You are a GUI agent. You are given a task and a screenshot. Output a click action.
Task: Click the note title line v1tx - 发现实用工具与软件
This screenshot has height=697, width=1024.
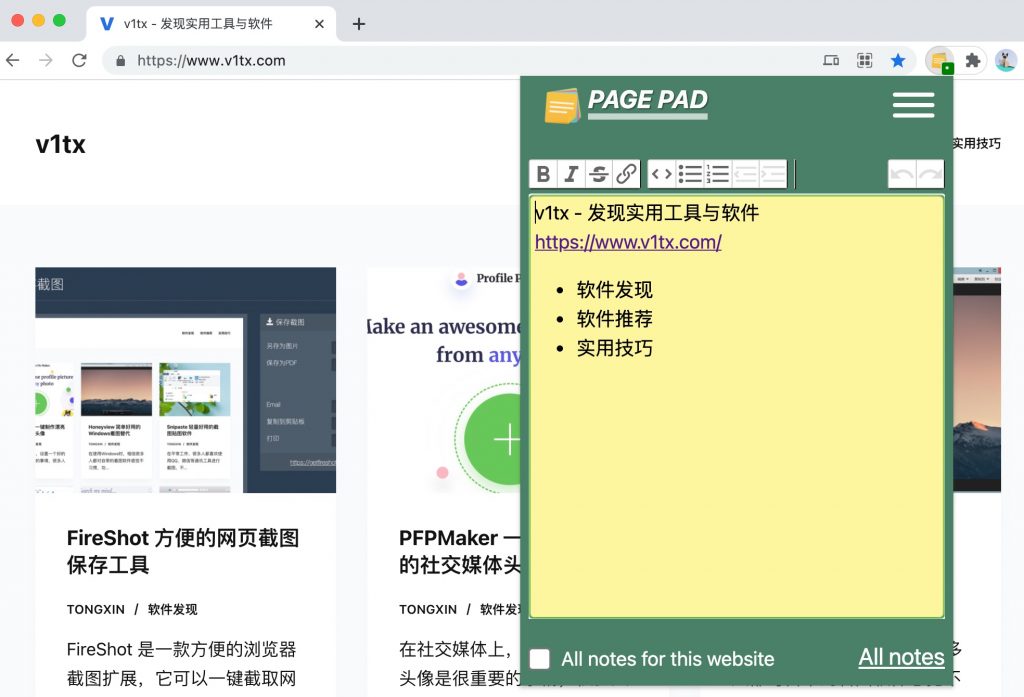(x=647, y=213)
